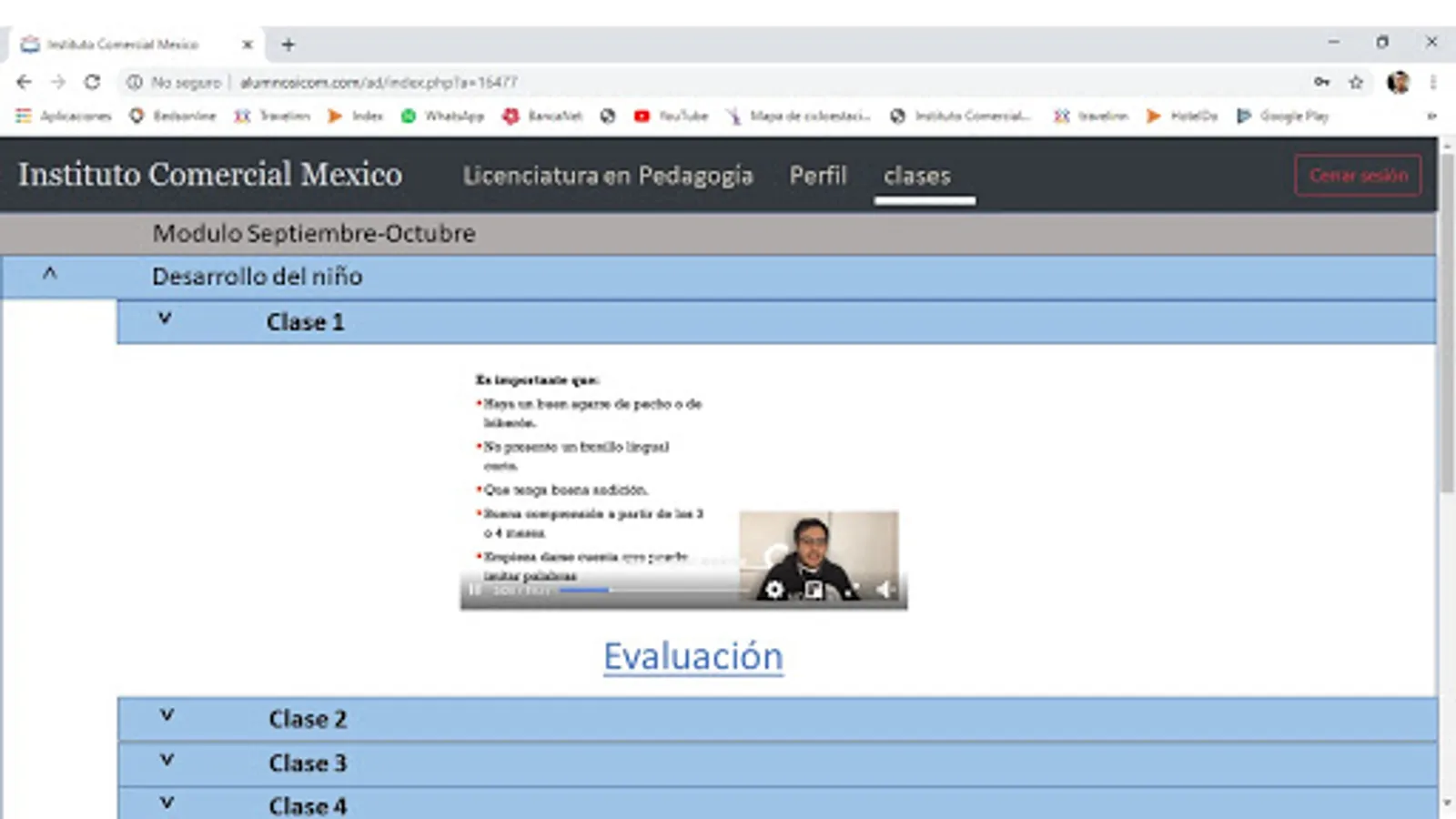Open the Chrome three-dot menu
Viewport: 1456px width, 819px height.
tap(1433, 82)
